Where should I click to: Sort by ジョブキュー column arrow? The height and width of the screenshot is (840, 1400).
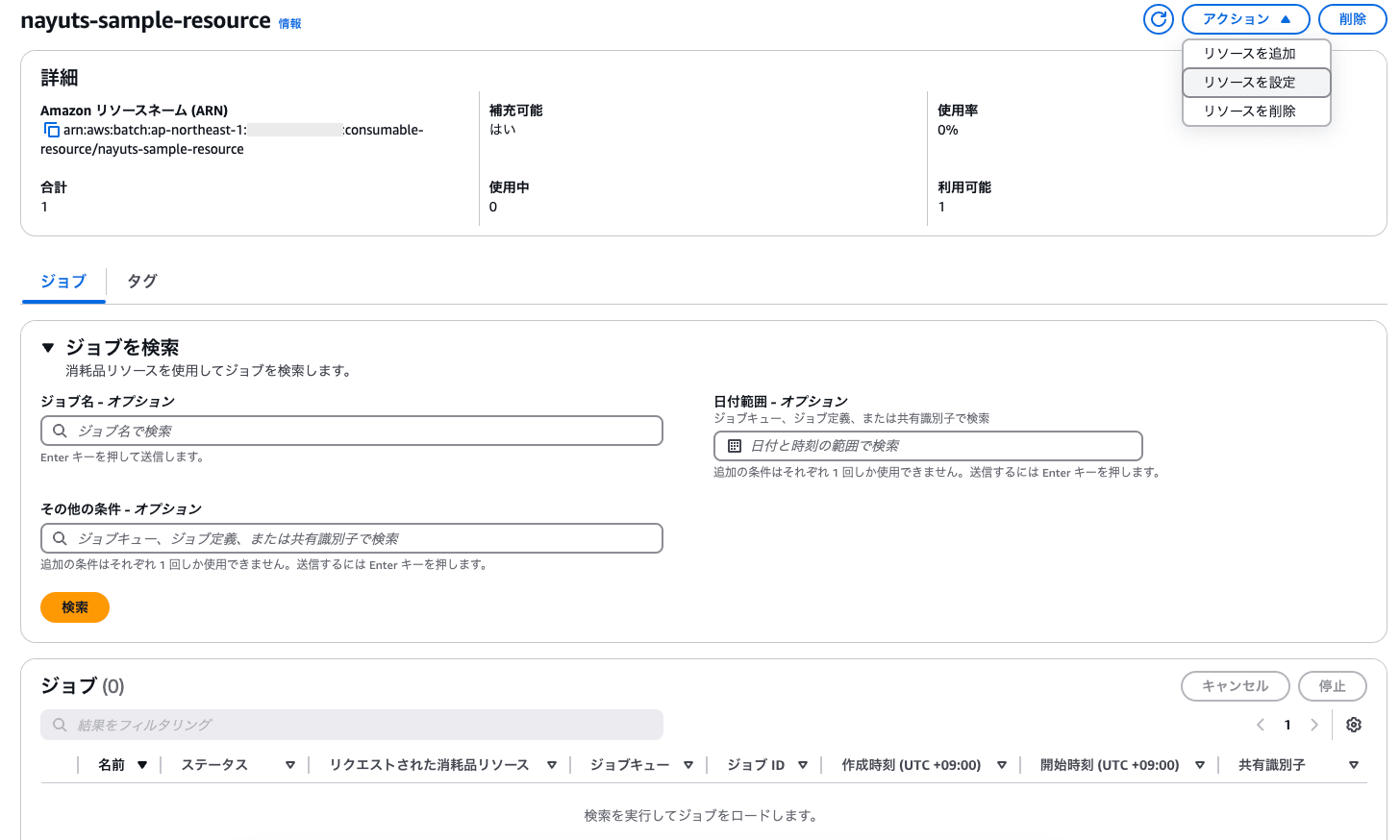tap(688, 765)
